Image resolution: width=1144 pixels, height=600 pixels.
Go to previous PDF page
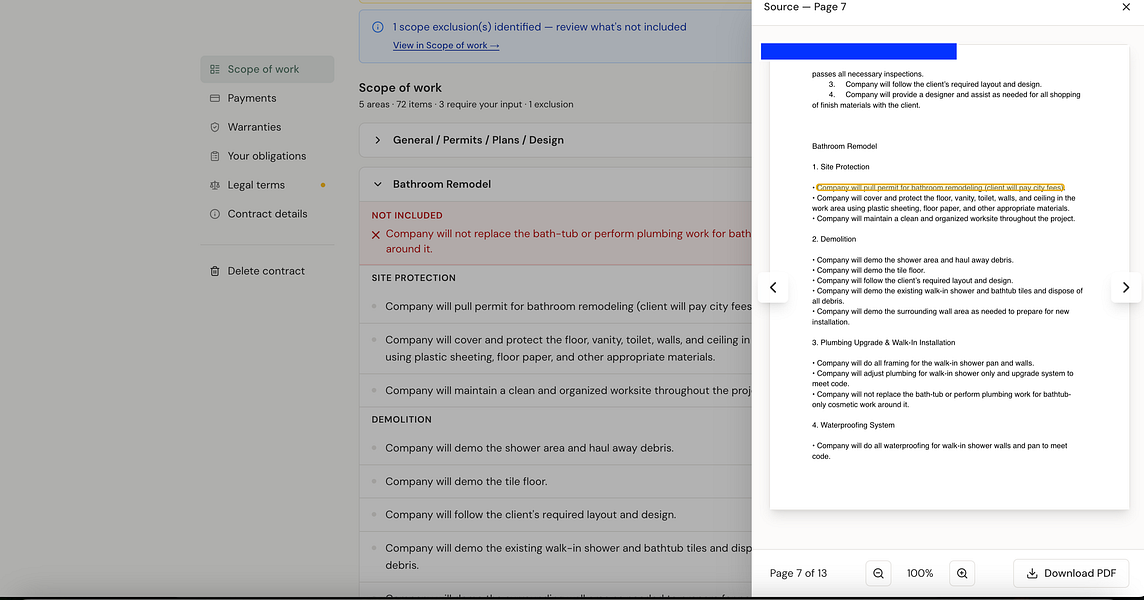[773, 288]
